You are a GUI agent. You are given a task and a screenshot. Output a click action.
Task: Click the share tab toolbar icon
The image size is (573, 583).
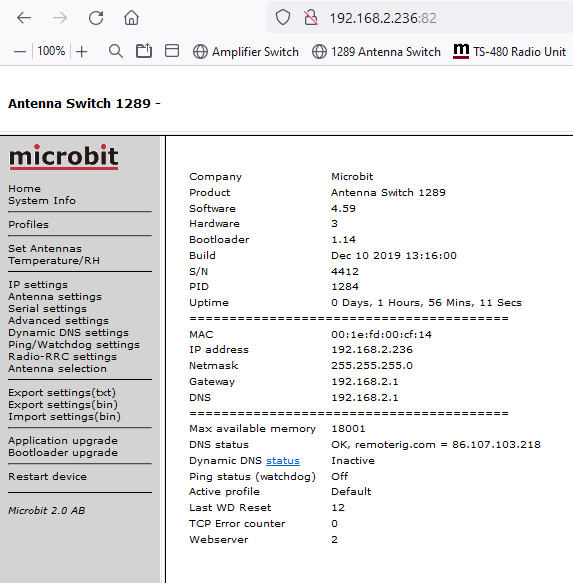click(144, 51)
